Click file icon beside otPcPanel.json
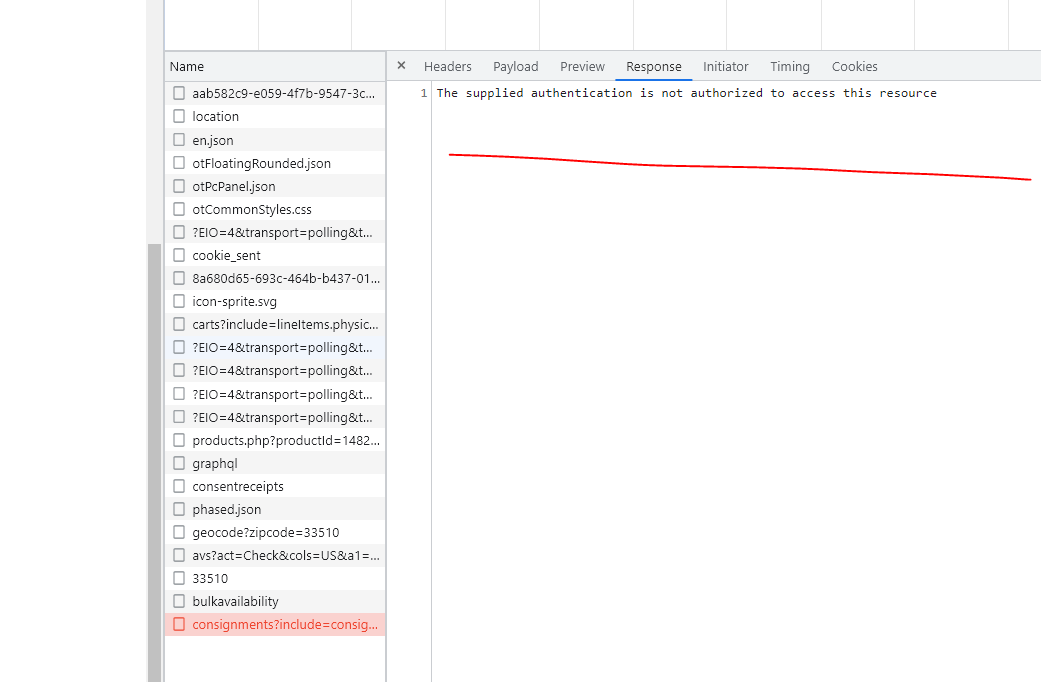Screen dimensions: 1041x682 pos(179,186)
